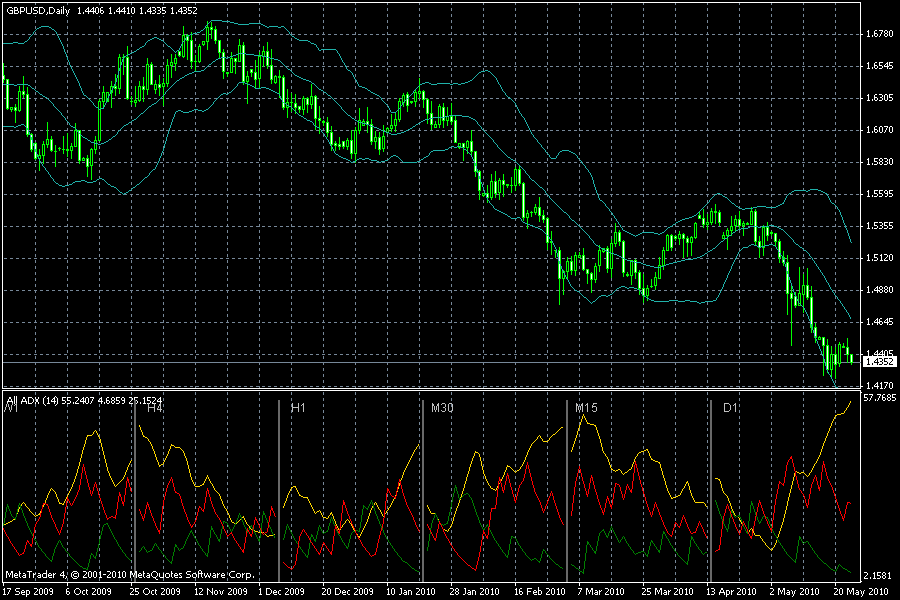Click the 1.6780 price axis value

click(879, 34)
